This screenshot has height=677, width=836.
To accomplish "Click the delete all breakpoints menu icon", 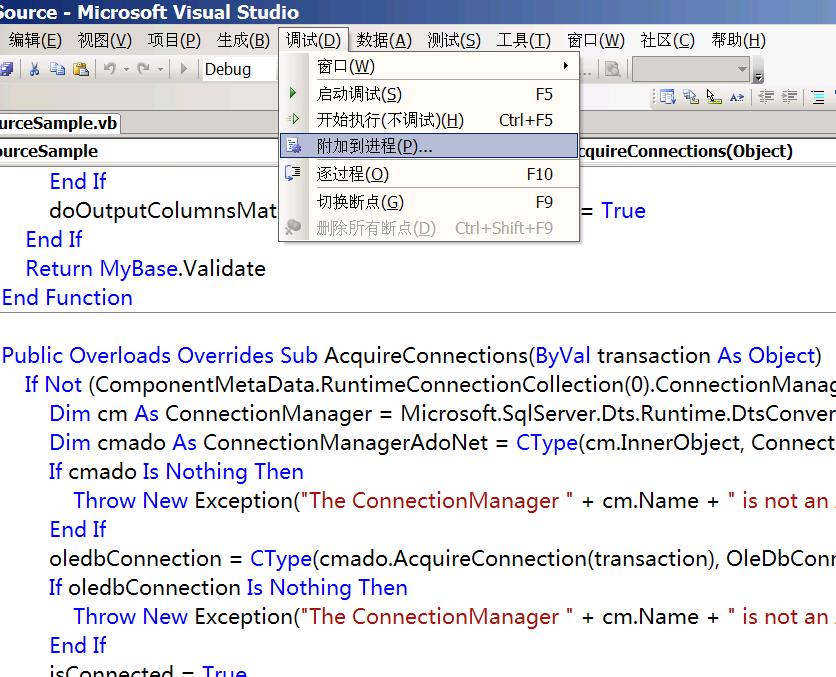I will coord(293,227).
